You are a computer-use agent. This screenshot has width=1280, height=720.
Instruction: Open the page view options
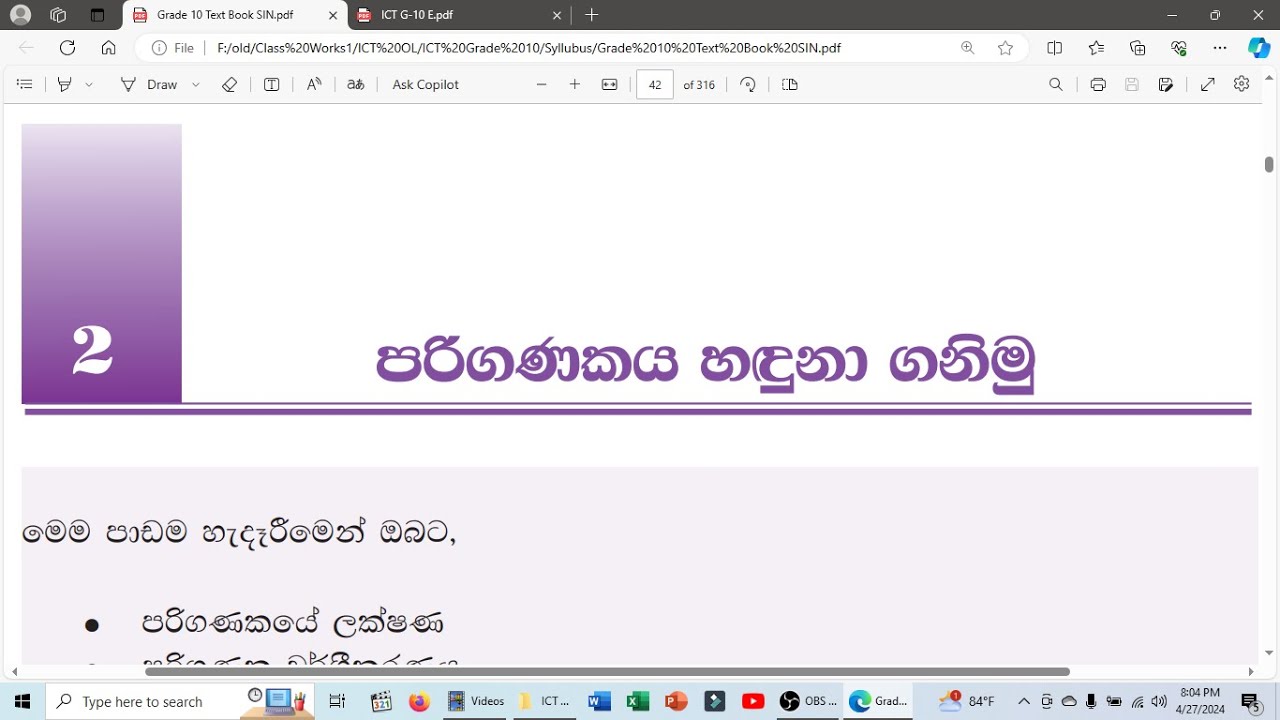tap(790, 85)
